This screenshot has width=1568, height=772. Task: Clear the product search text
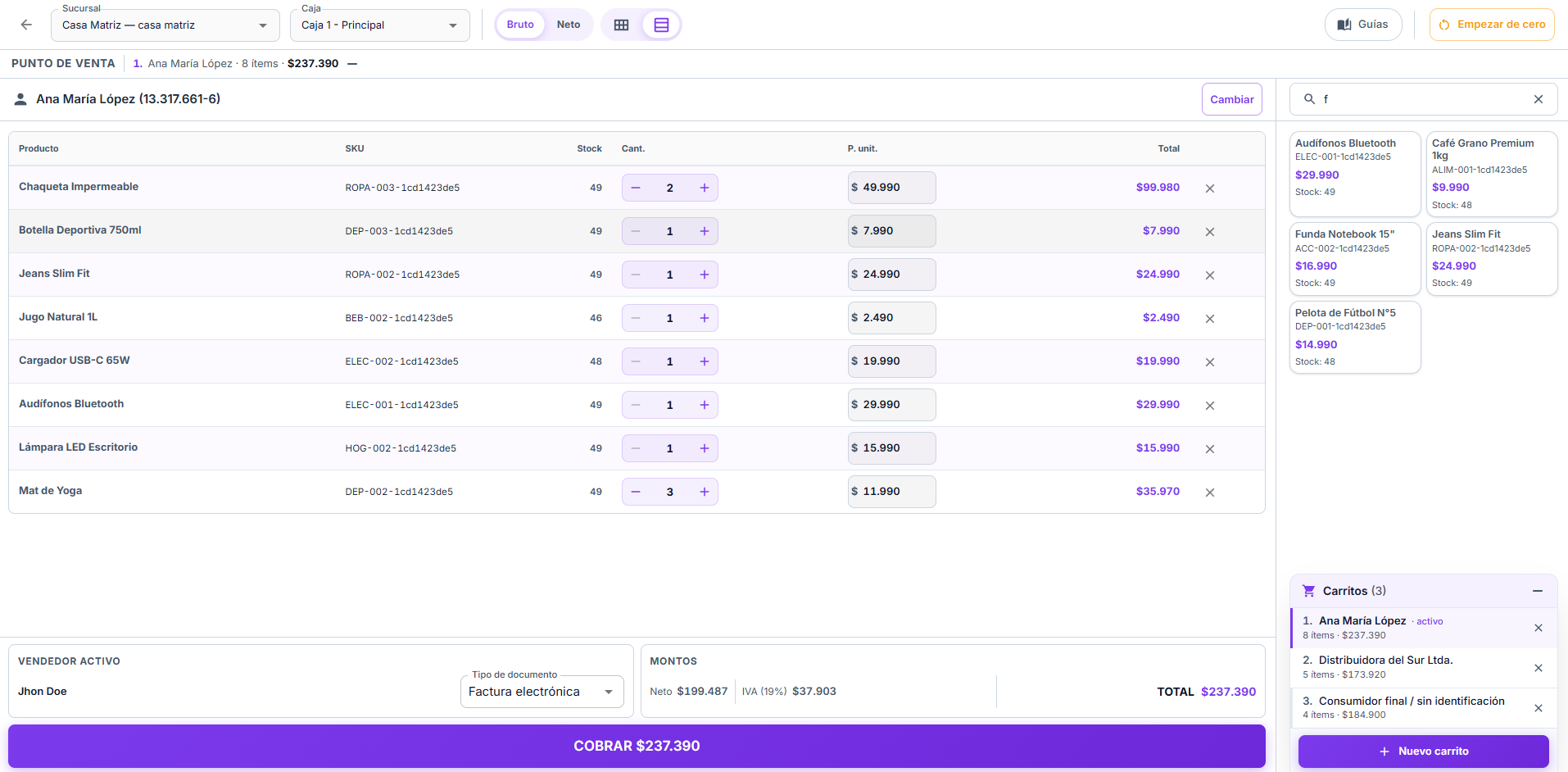[1538, 99]
